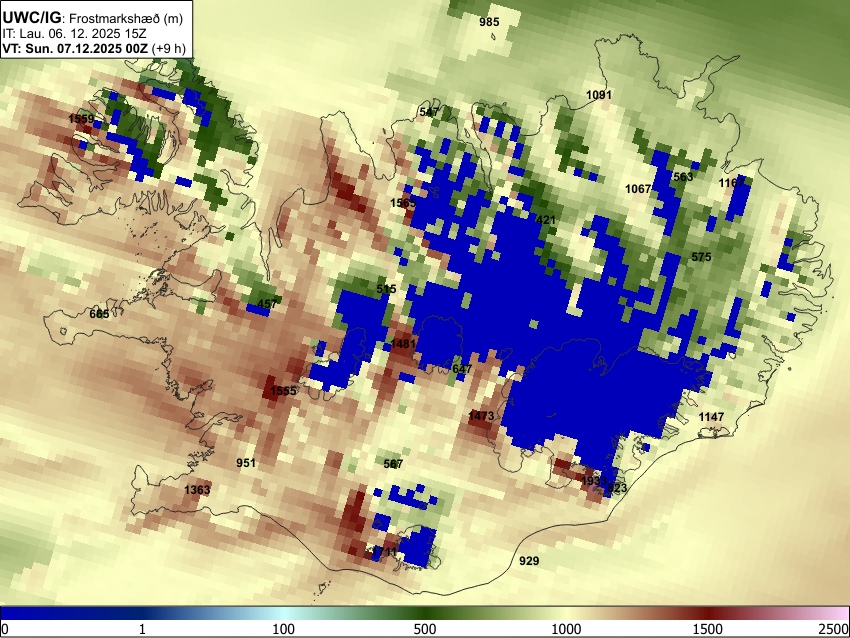Viewport: 850px width, 638px height.
Task: Select the 823 value label
Action: tap(617, 488)
